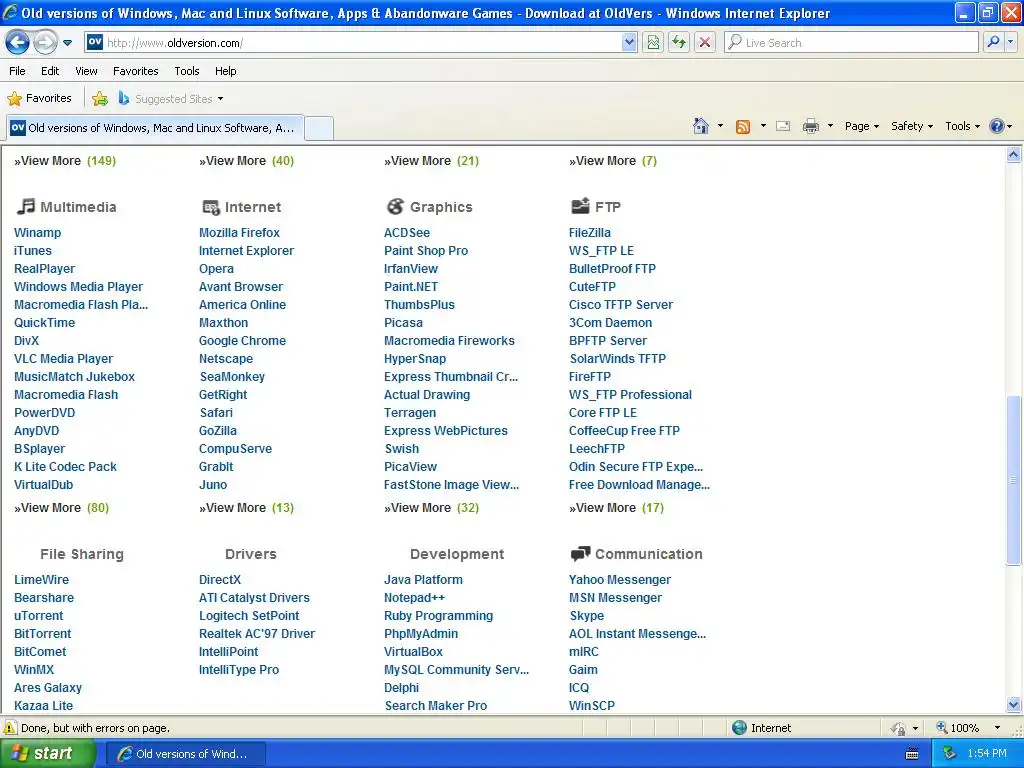
Task: Click View More (17) under FTP
Action: click(x=616, y=507)
